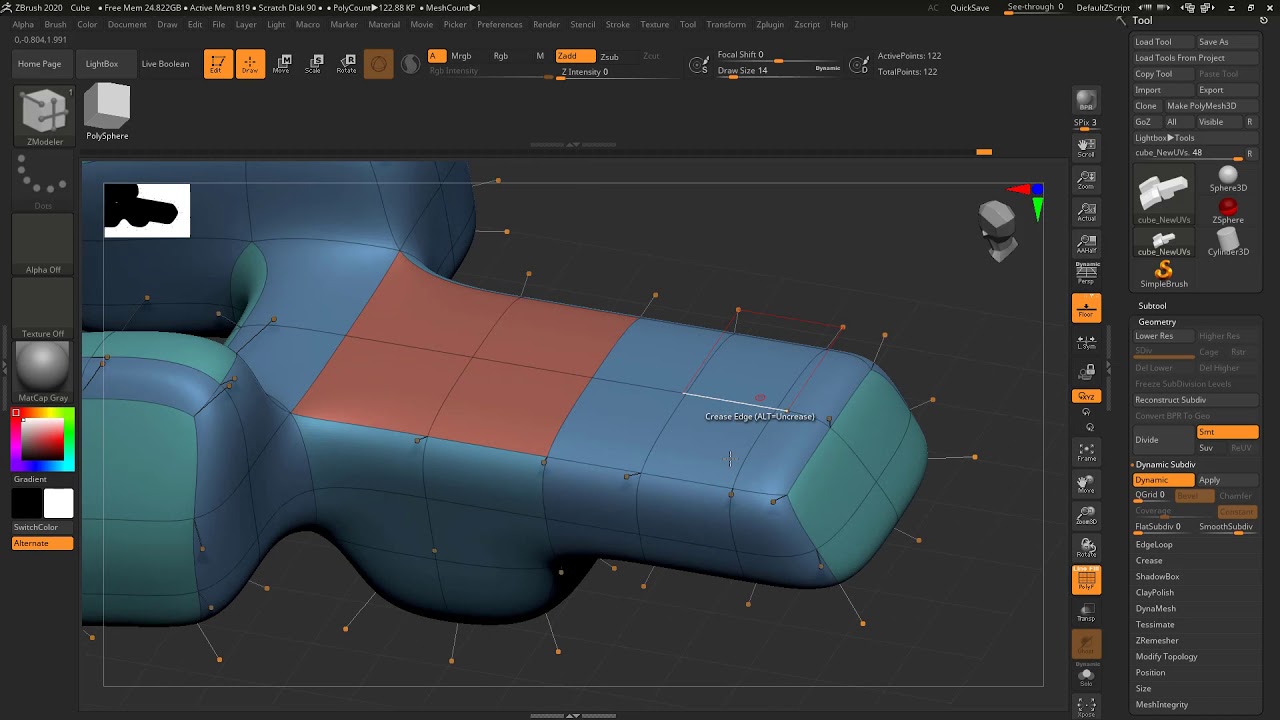
Task: Toggle Transp transparency icon
Action: 1086,612
